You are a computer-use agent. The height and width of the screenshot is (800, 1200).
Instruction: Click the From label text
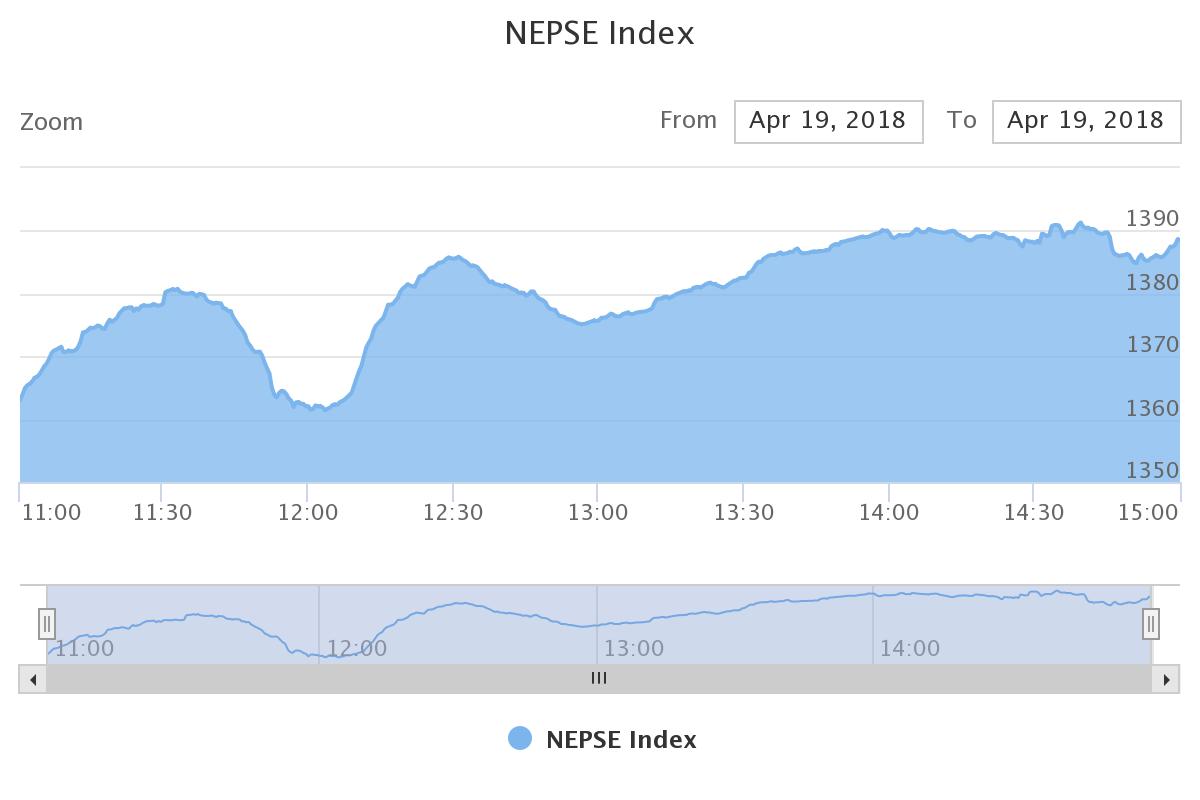[688, 120]
